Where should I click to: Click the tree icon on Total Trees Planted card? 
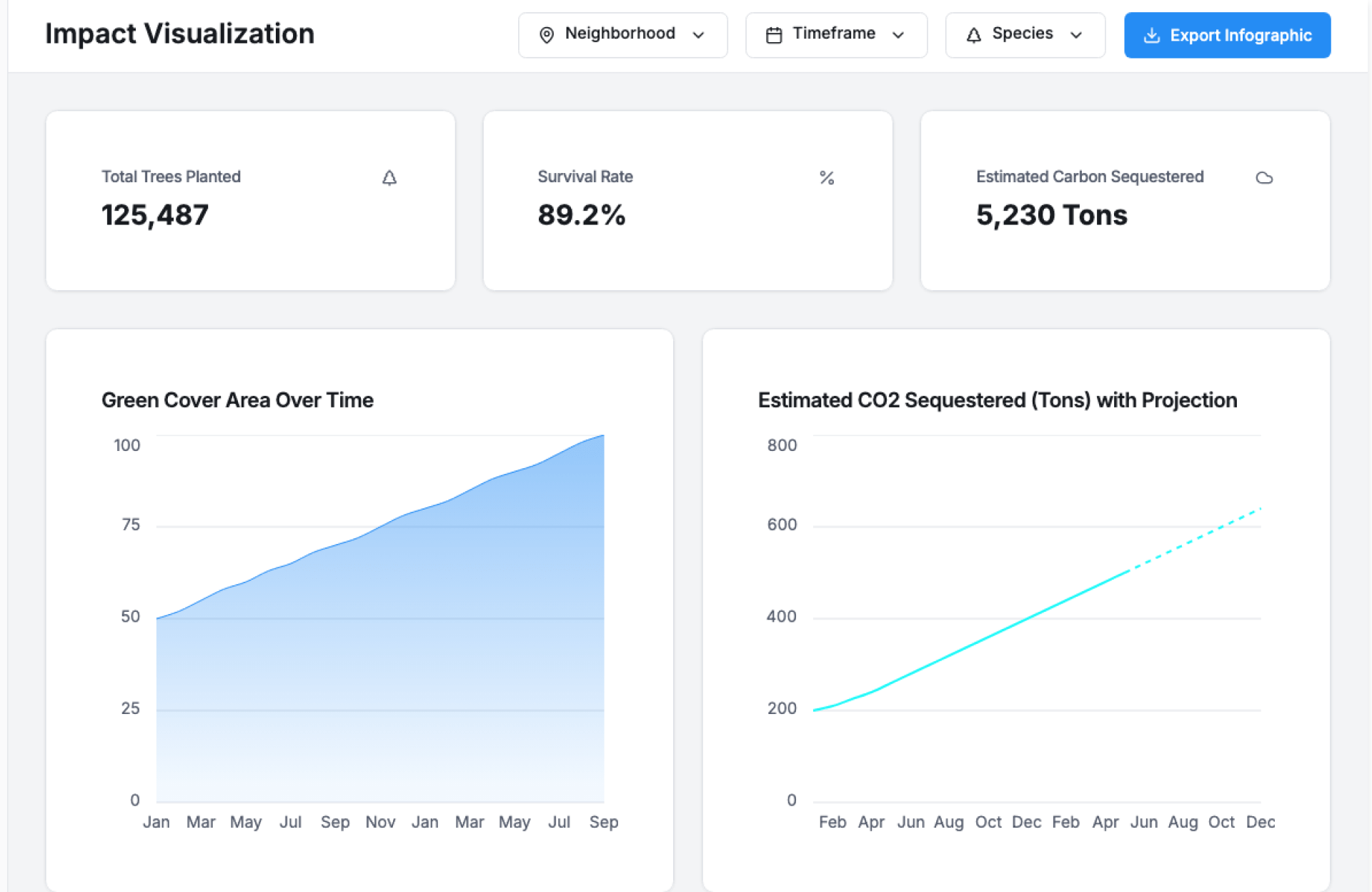[x=389, y=177]
